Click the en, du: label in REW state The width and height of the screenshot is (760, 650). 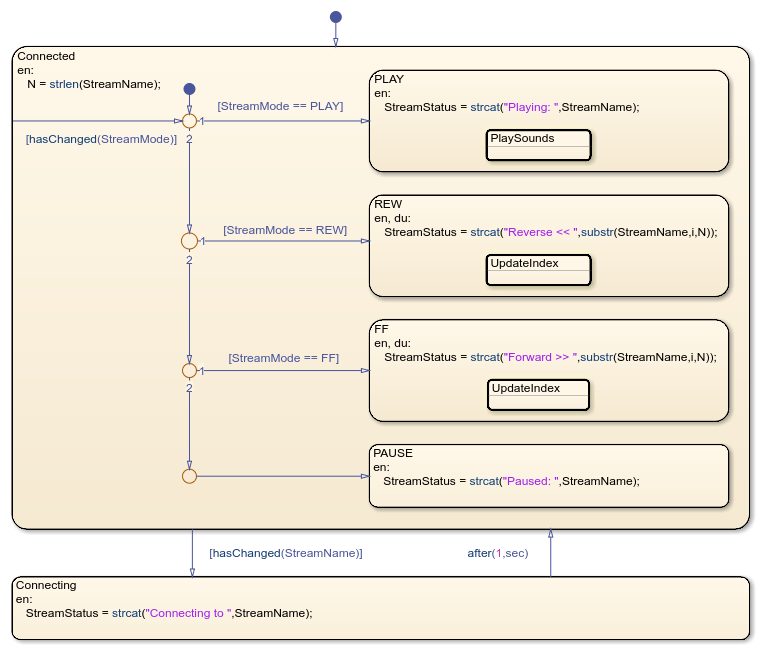392,218
